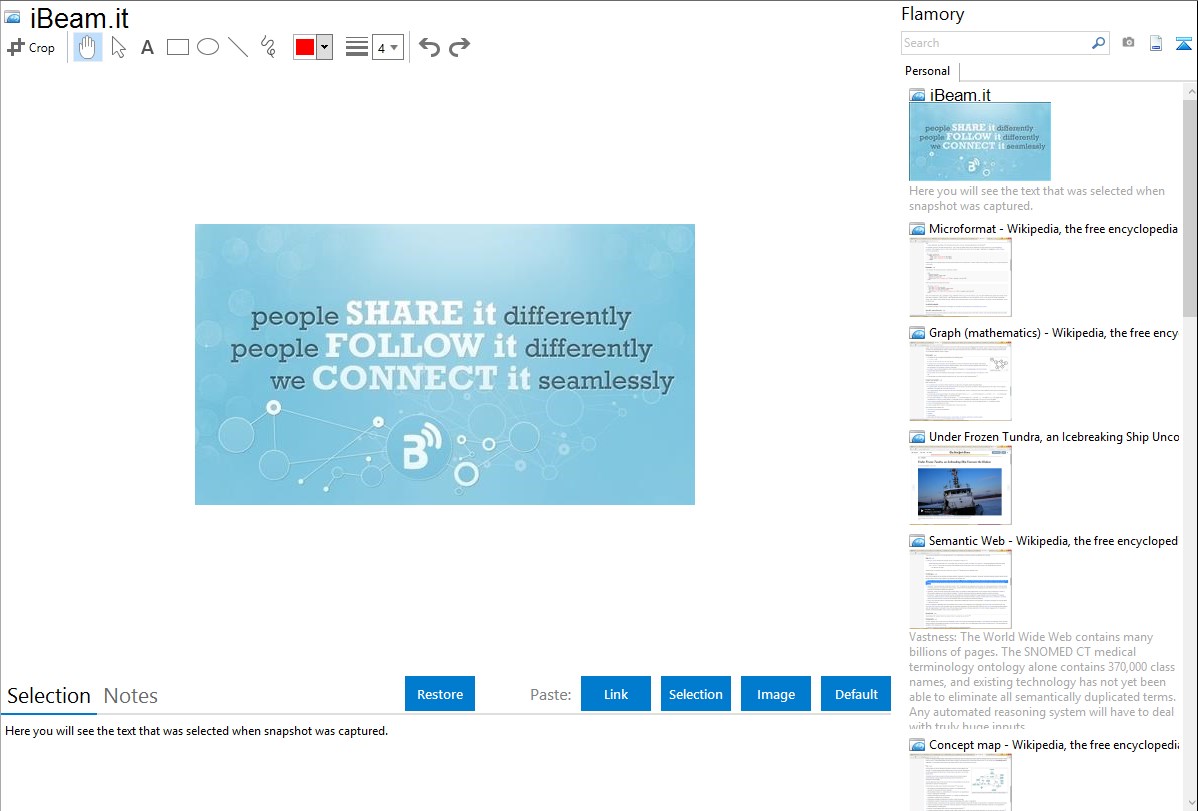
Task: Select Under Frozen Tundra list title
Action: pyautogui.click(x=1054, y=436)
